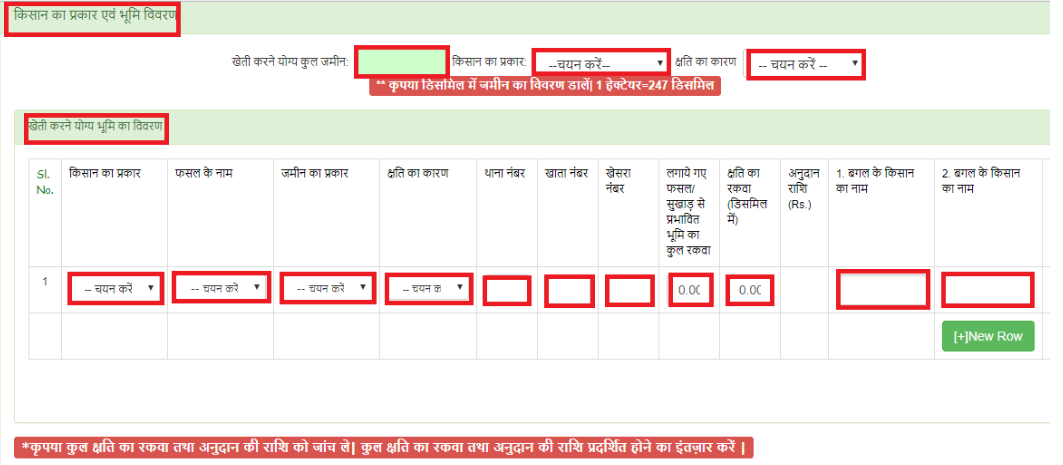Open the top क्षति का कारण dropdown

click(x=805, y=65)
